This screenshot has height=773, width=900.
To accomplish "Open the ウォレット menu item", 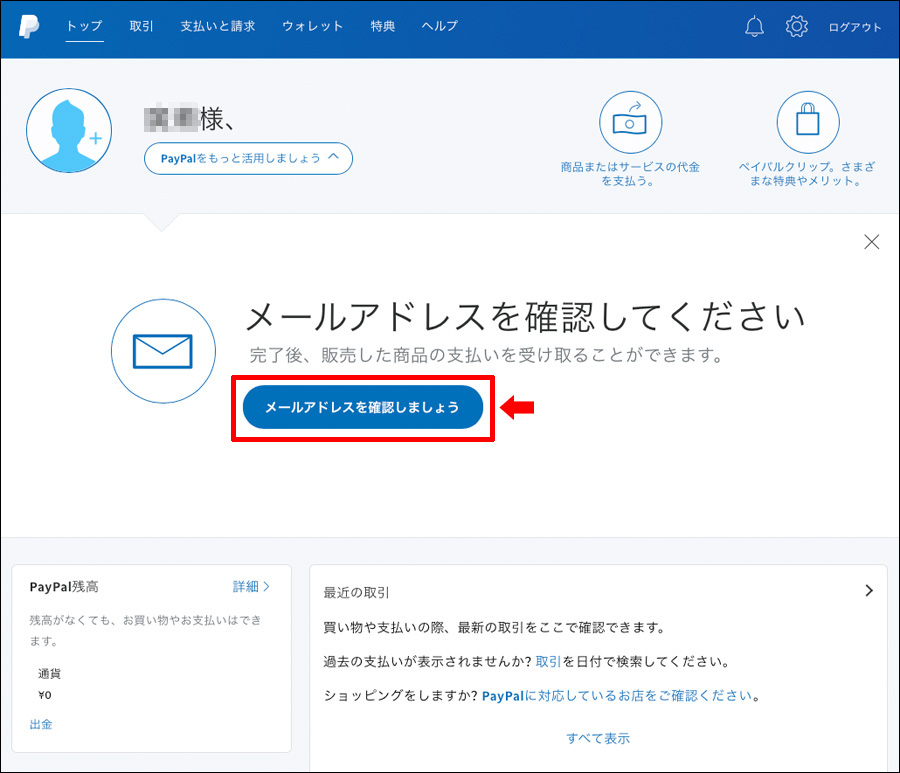I will coord(312,26).
